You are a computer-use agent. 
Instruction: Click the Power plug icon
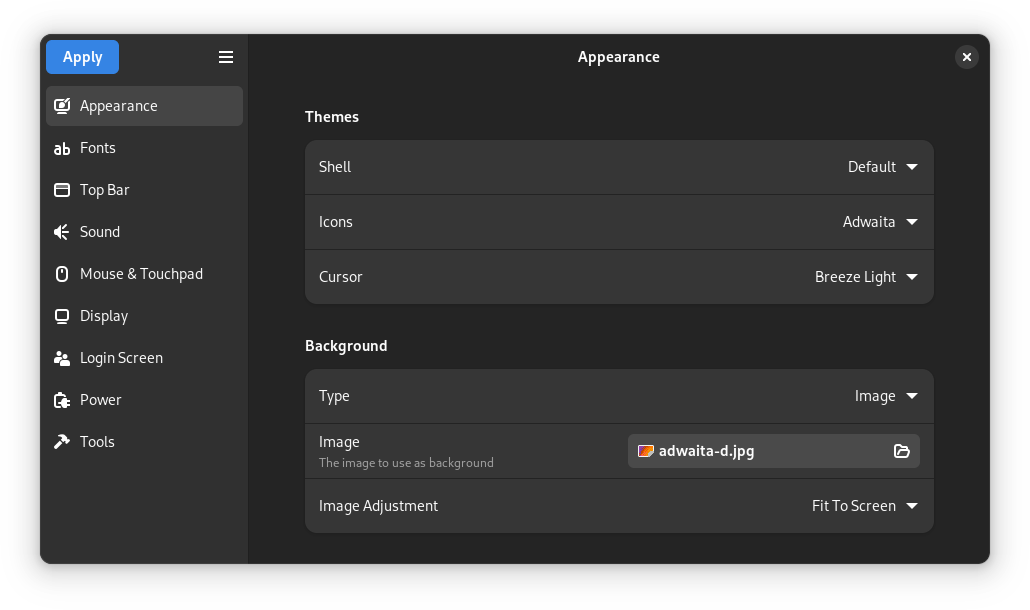click(62, 400)
